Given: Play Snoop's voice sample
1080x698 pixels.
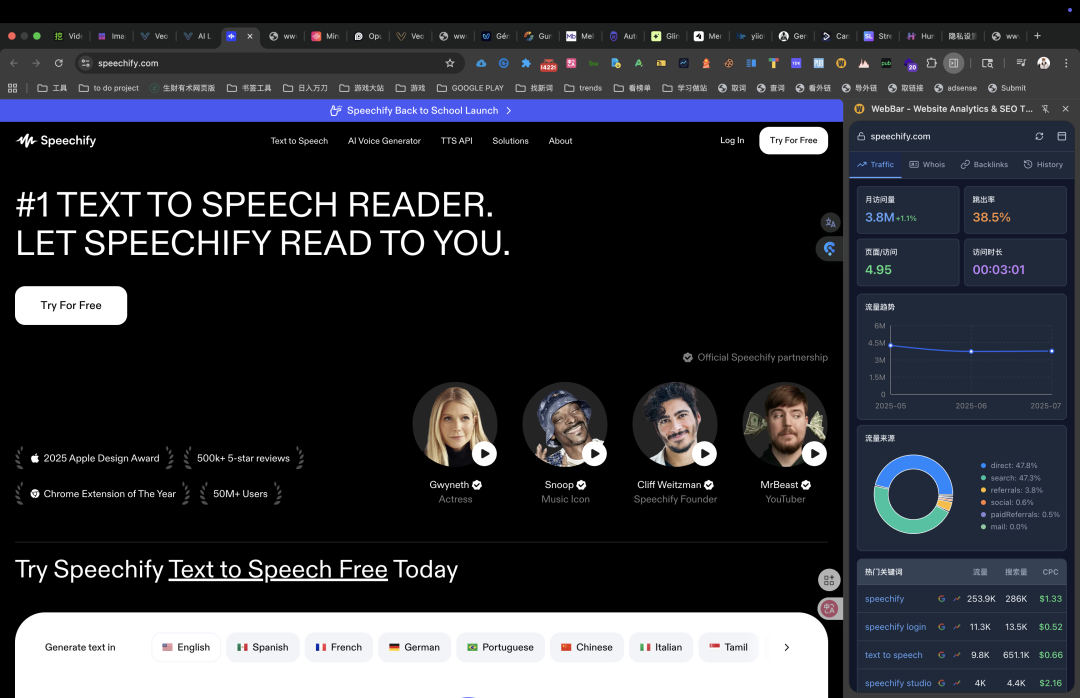Looking at the screenshot, I should [594, 453].
